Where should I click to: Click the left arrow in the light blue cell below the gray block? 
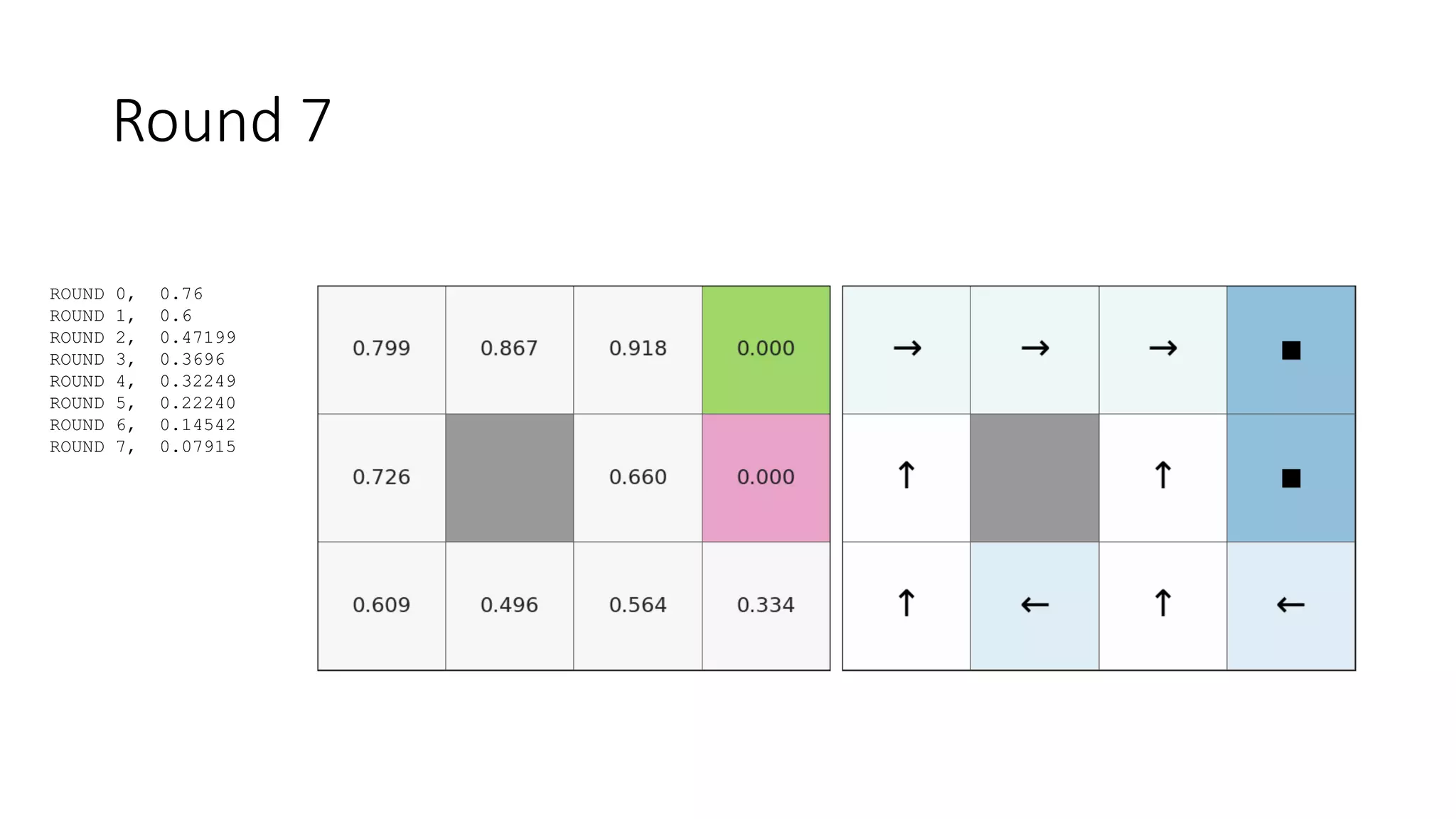(1034, 605)
